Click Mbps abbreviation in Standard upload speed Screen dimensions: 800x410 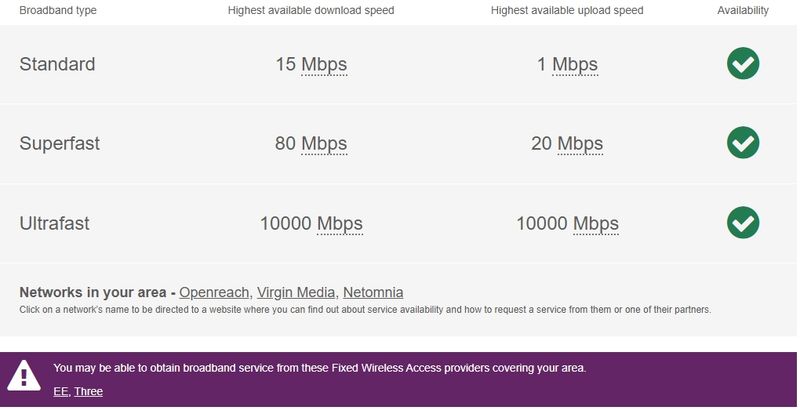[x=575, y=65]
